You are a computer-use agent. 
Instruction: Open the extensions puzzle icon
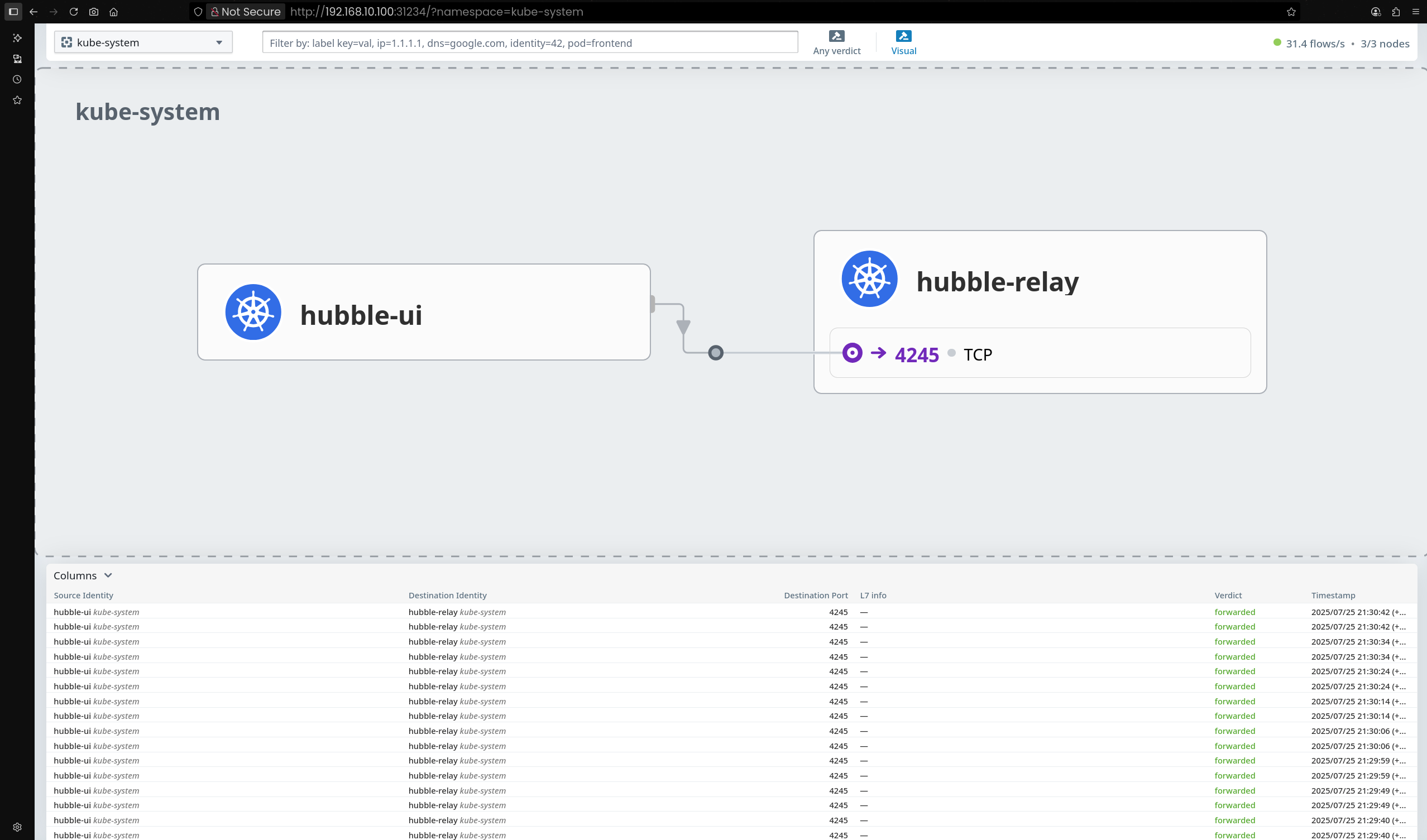click(1396, 11)
